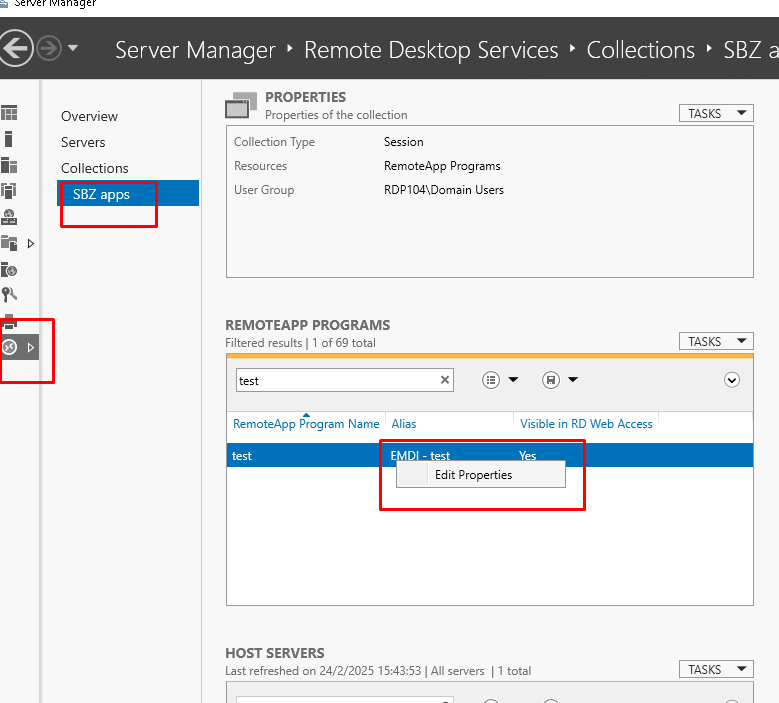Select the All Servers sidebar icon
Screen dimensions: 779x703
(9, 165)
